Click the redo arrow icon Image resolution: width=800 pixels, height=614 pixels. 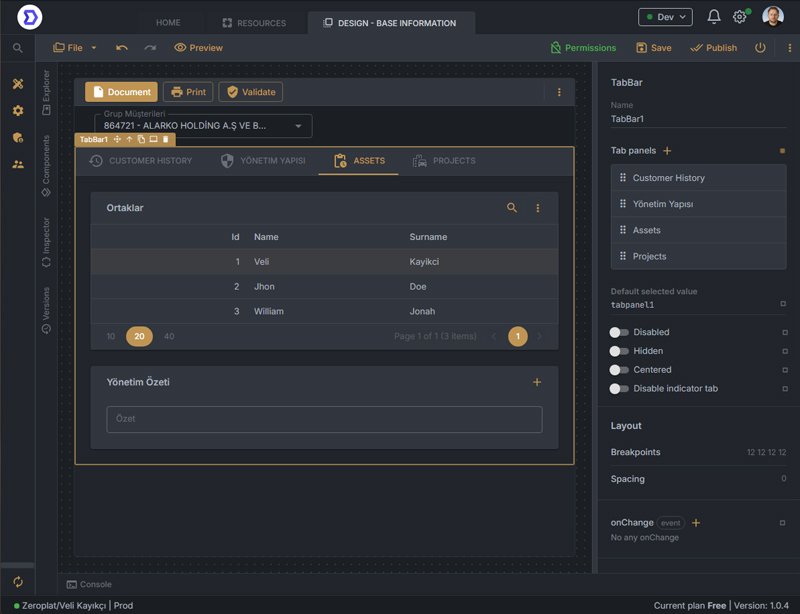coord(150,47)
